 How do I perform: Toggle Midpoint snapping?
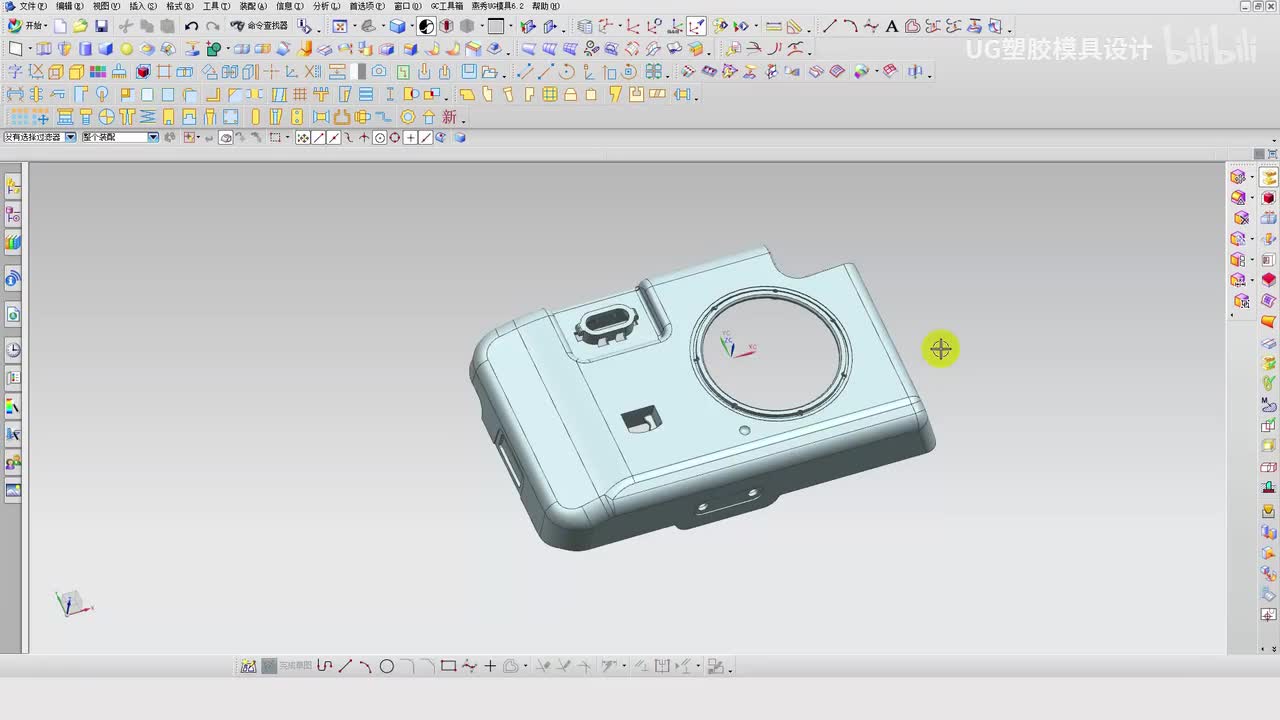pyautogui.click(x=334, y=138)
